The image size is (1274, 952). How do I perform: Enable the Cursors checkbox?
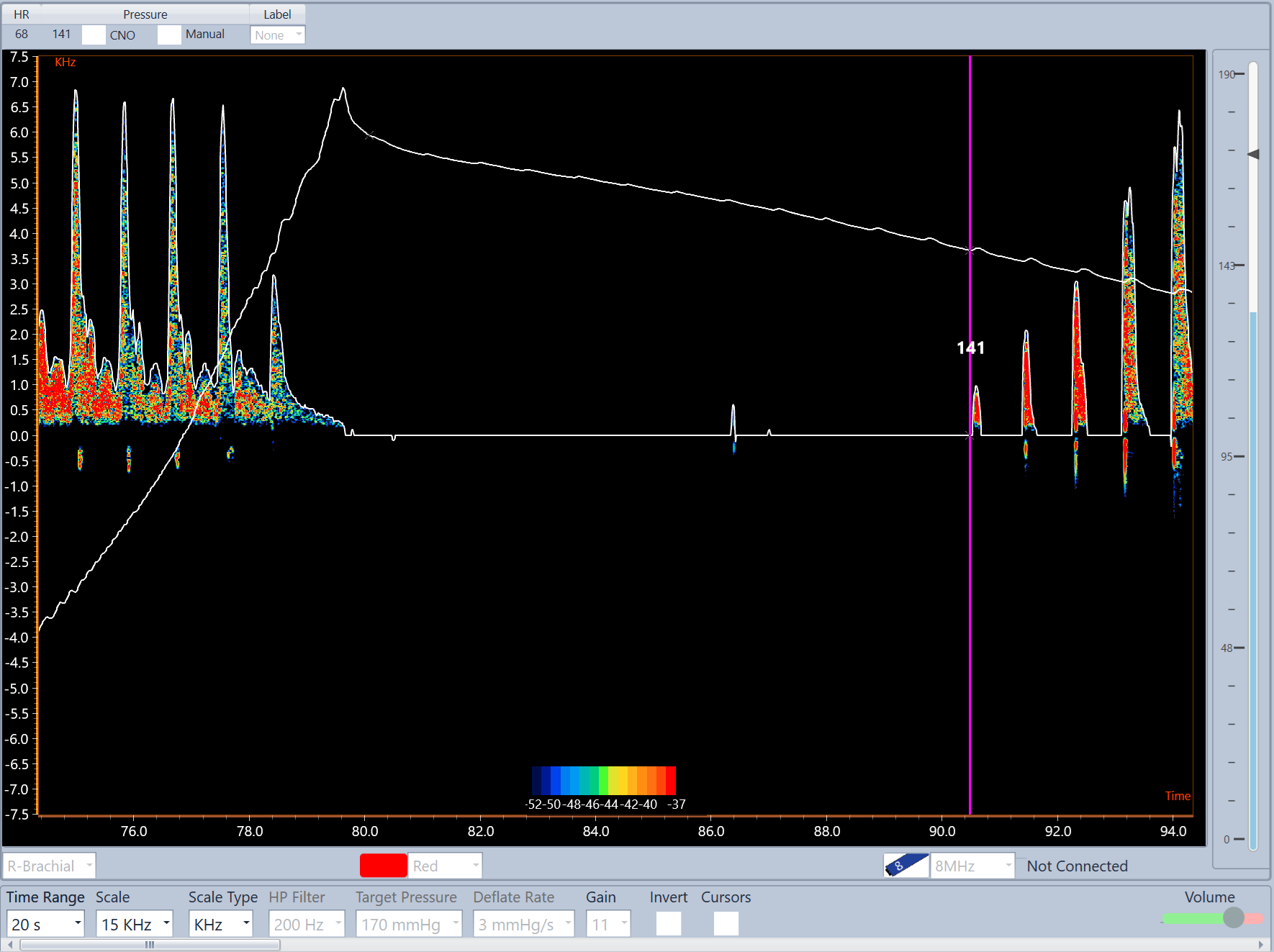[726, 923]
